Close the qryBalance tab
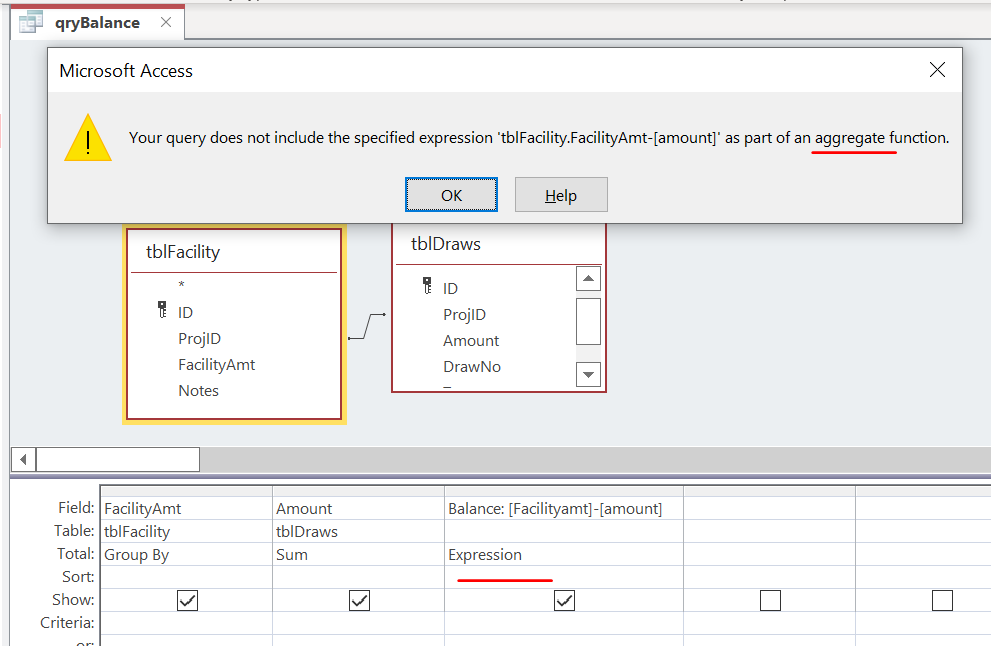This screenshot has width=991, height=646. point(165,20)
